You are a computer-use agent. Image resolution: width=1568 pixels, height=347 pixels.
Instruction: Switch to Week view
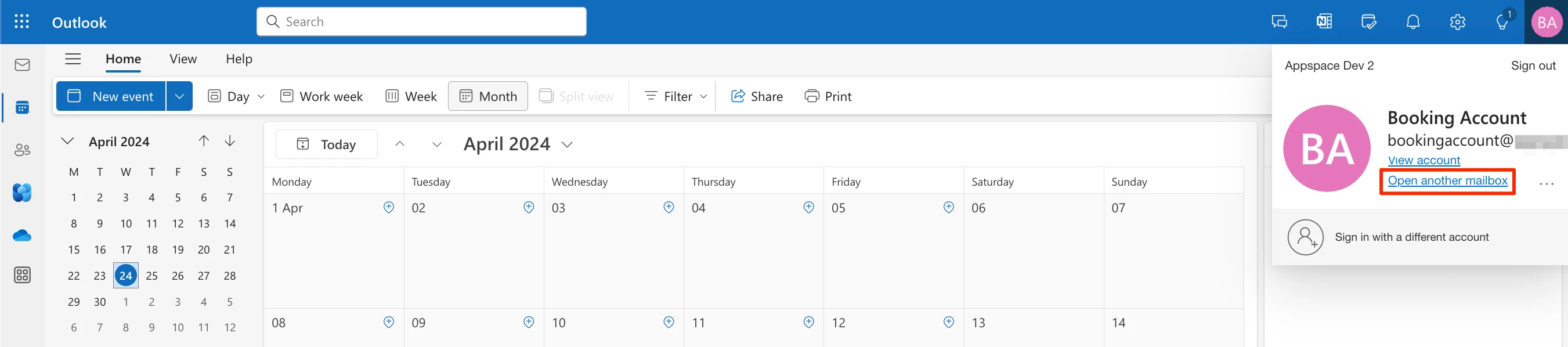point(411,96)
